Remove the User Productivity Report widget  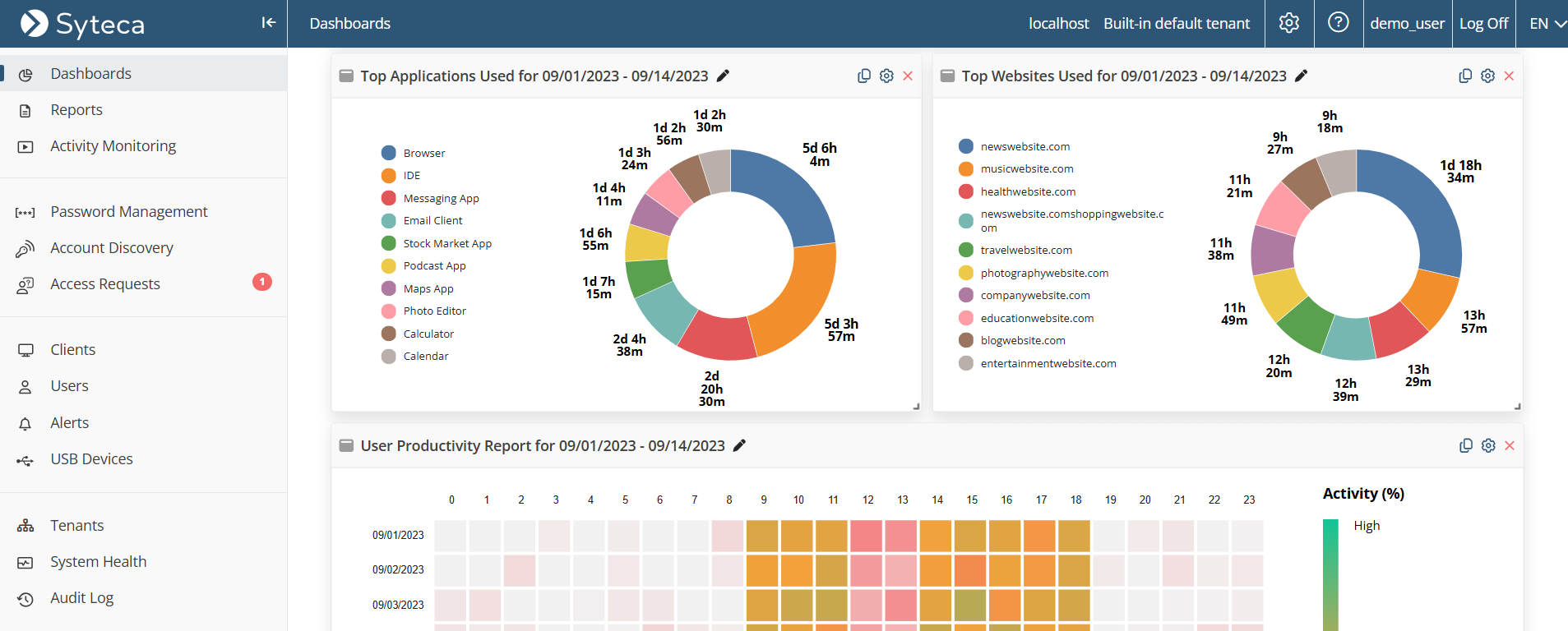click(1510, 445)
